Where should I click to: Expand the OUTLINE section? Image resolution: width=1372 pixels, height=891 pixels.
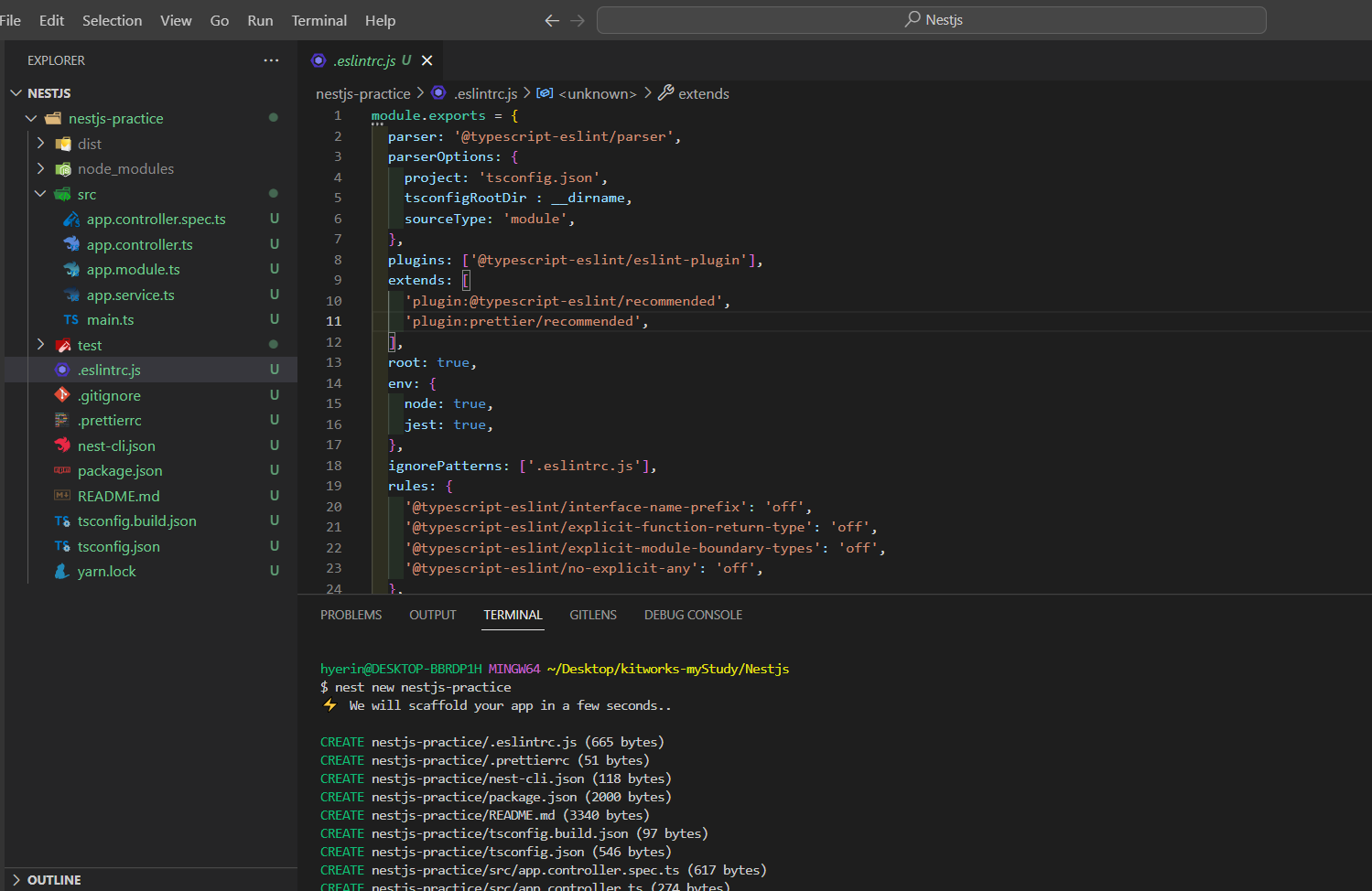[16, 880]
